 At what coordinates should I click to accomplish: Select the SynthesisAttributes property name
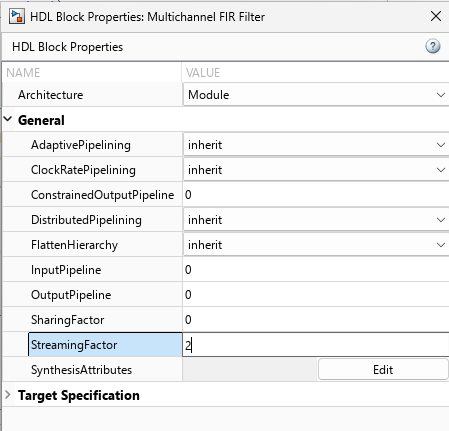click(x=81, y=370)
